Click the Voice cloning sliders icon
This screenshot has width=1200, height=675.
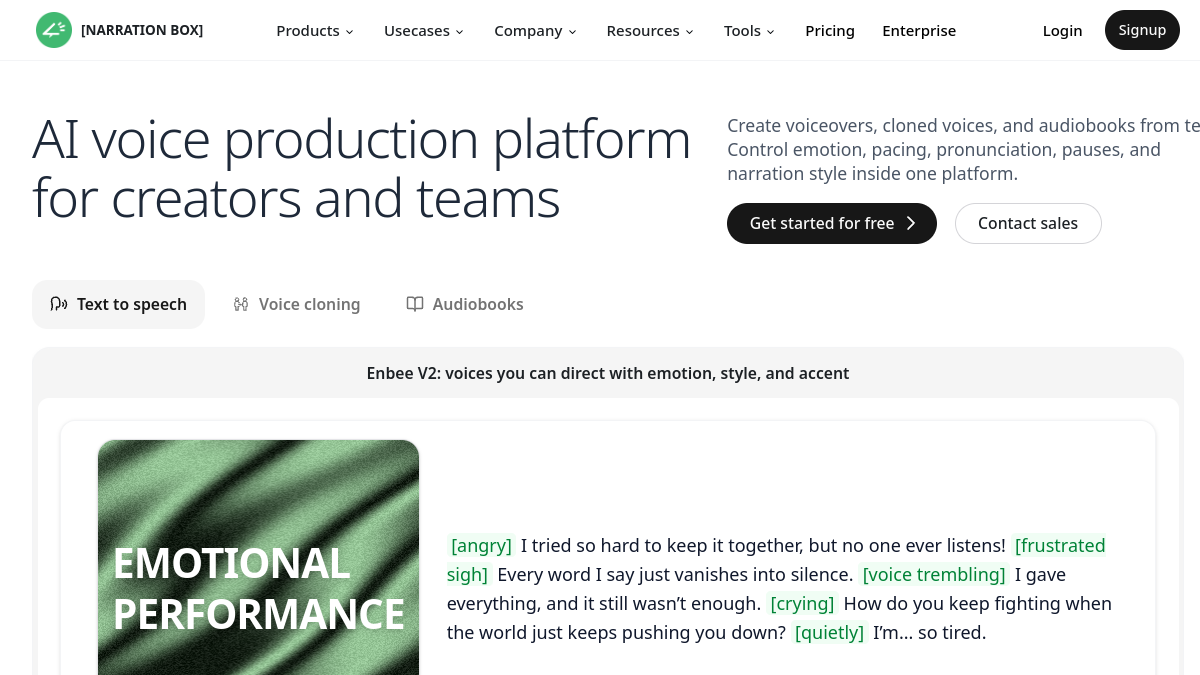click(241, 304)
